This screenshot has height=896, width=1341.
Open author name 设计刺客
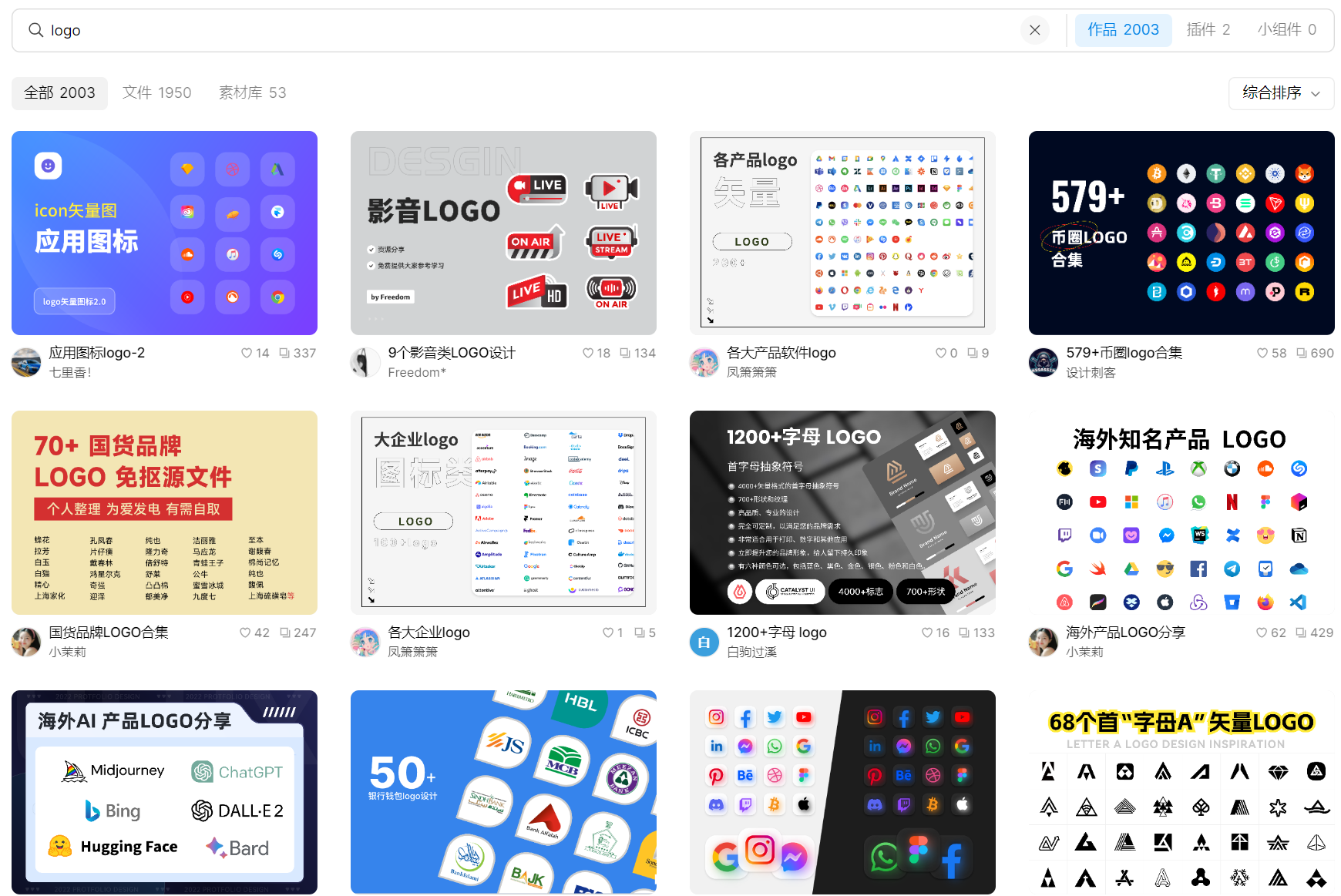1091,373
